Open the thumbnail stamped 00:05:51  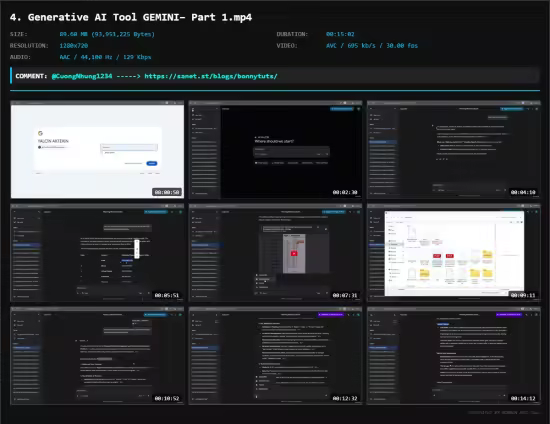pos(97,253)
